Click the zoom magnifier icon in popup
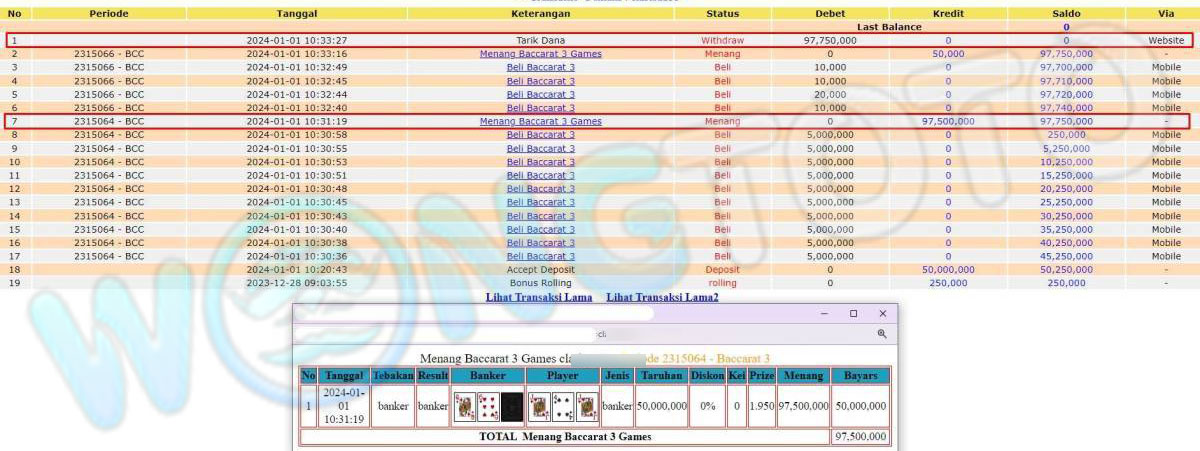The image size is (1200, 451). click(881, 334)
